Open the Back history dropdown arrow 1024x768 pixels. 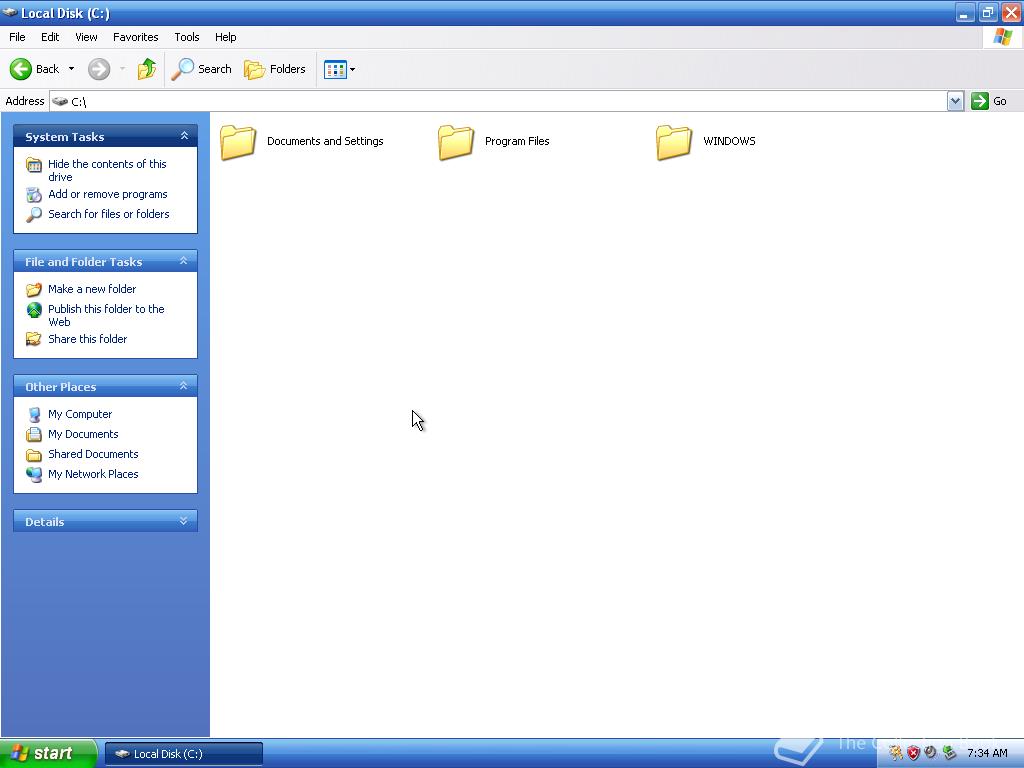[71, 69]
